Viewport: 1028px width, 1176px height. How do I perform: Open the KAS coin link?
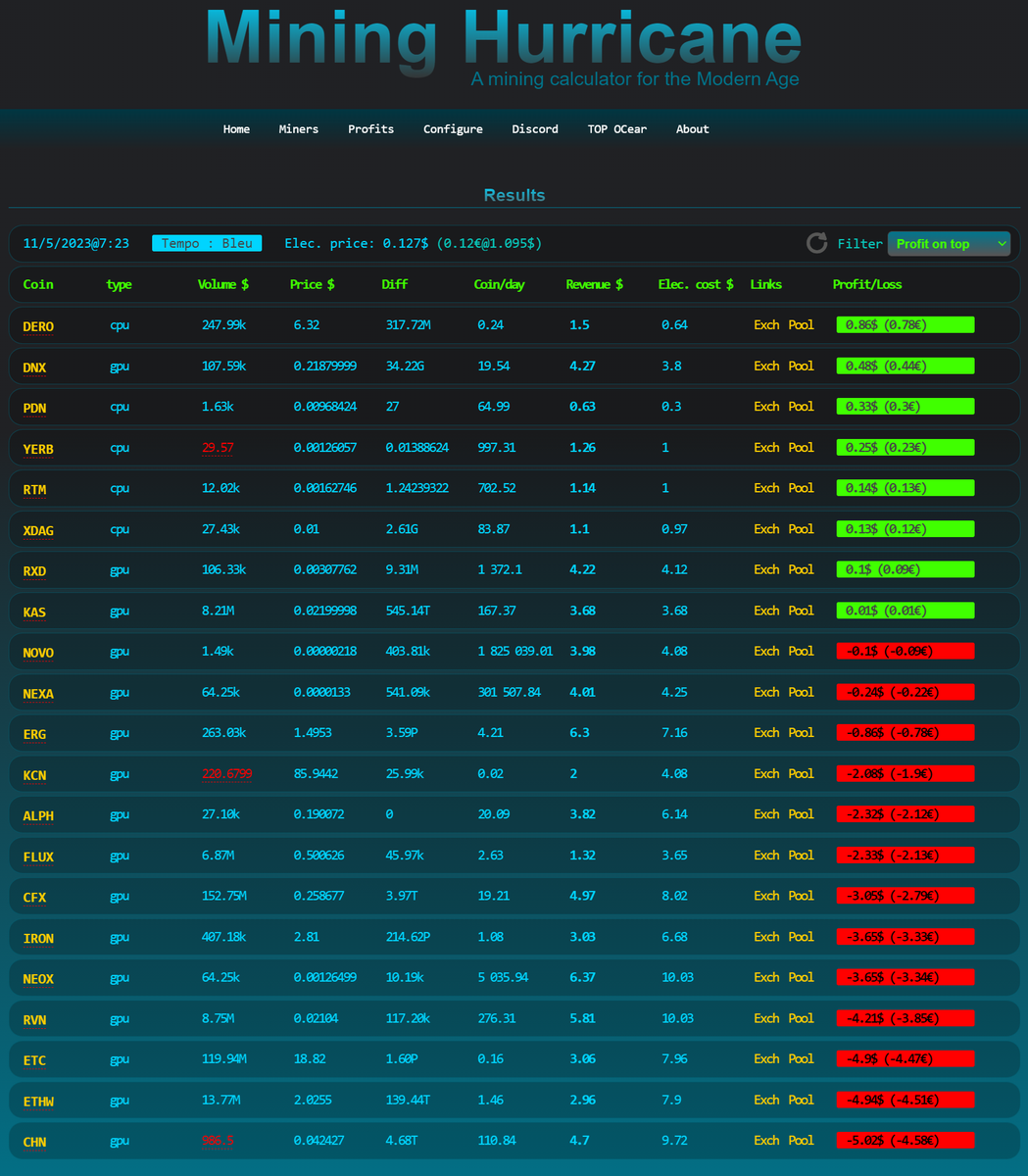34,612
